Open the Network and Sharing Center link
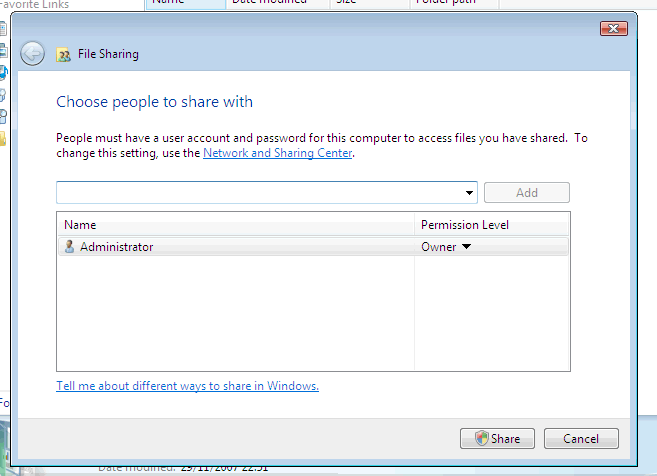657x476 pixels. pos(278,154)
